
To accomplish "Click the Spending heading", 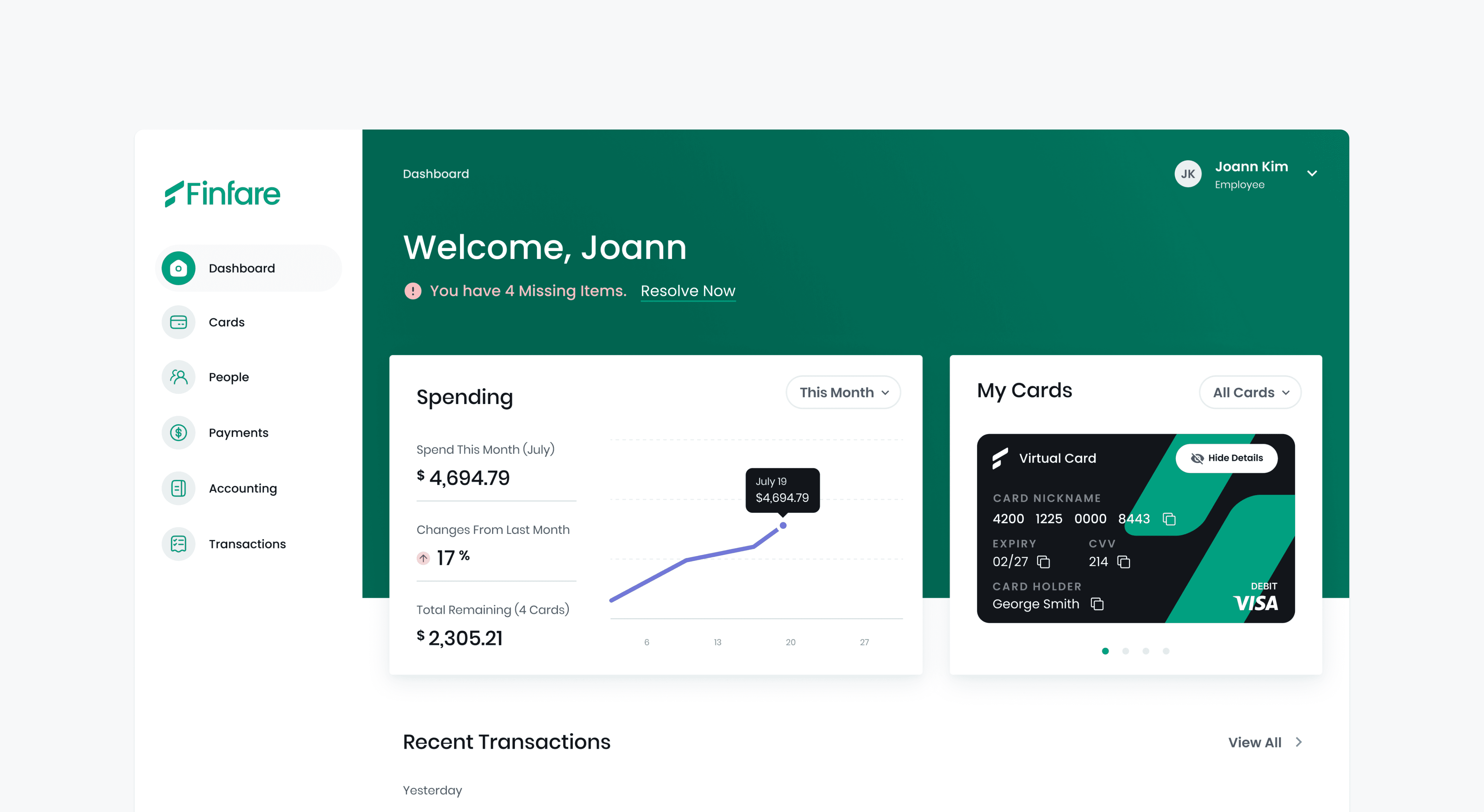I will (x=464, y=397).
